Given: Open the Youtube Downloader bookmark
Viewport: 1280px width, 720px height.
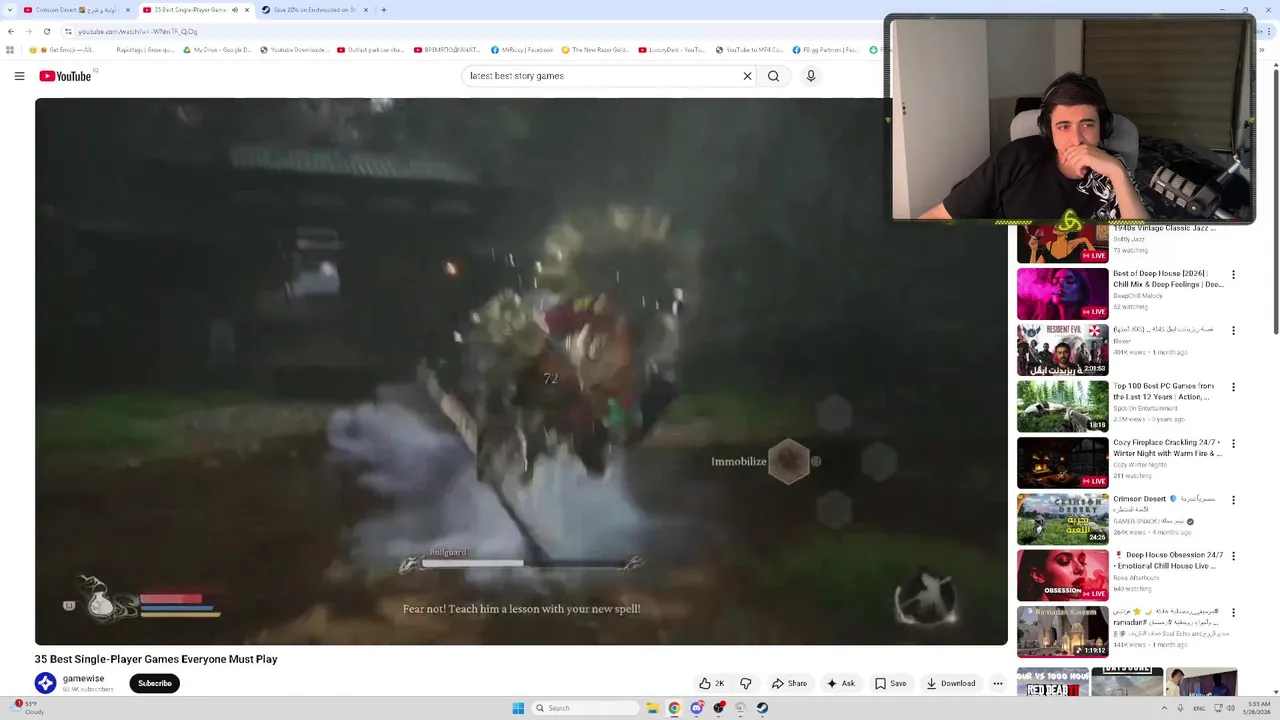Looking at the screenshot, I should [294, 50].
